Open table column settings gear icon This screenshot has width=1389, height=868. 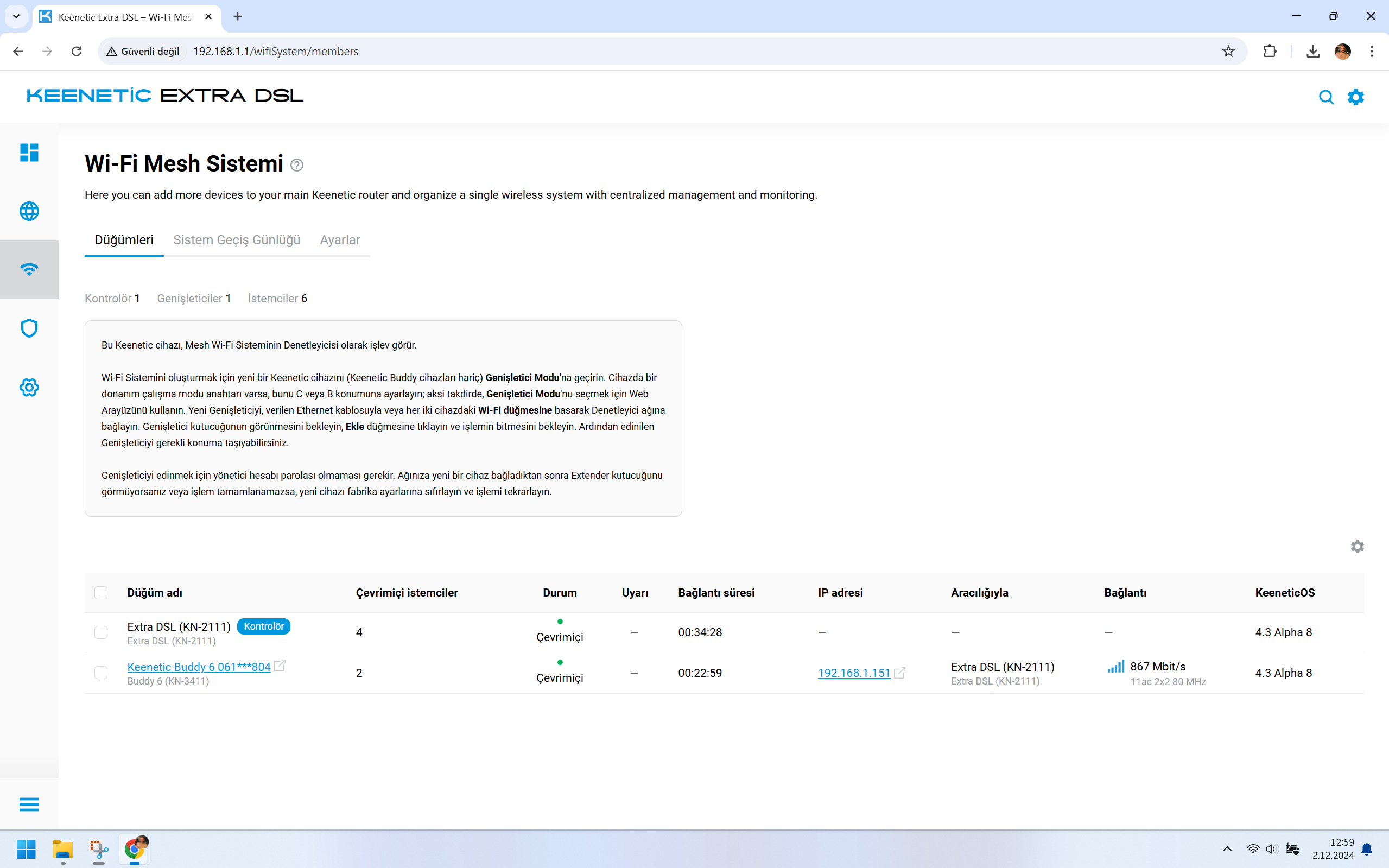coord(1358,547)
